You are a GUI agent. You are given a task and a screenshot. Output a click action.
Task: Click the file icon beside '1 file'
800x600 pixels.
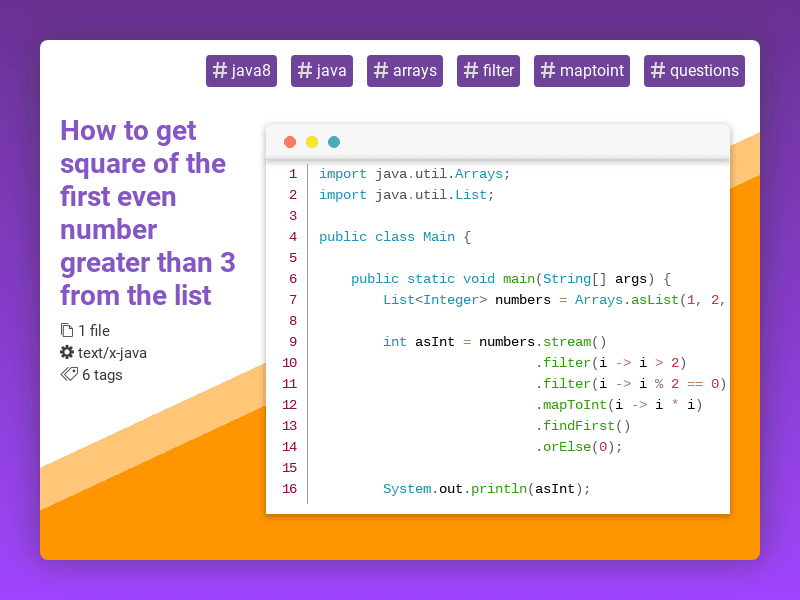(x=67, y=331)
